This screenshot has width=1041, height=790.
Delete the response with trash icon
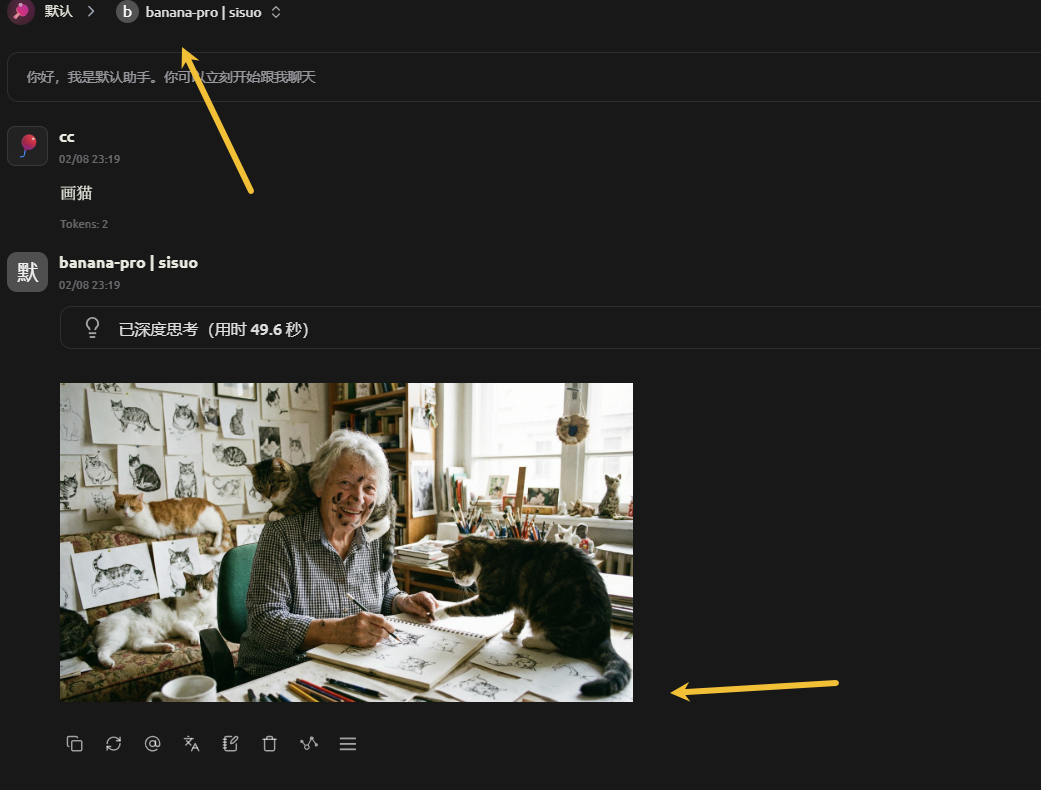(x=269, y=744)
